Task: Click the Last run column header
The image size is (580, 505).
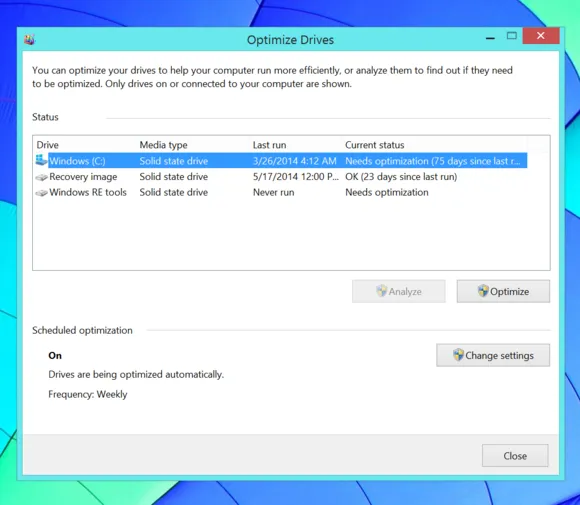Action: [x=269, y=145]
